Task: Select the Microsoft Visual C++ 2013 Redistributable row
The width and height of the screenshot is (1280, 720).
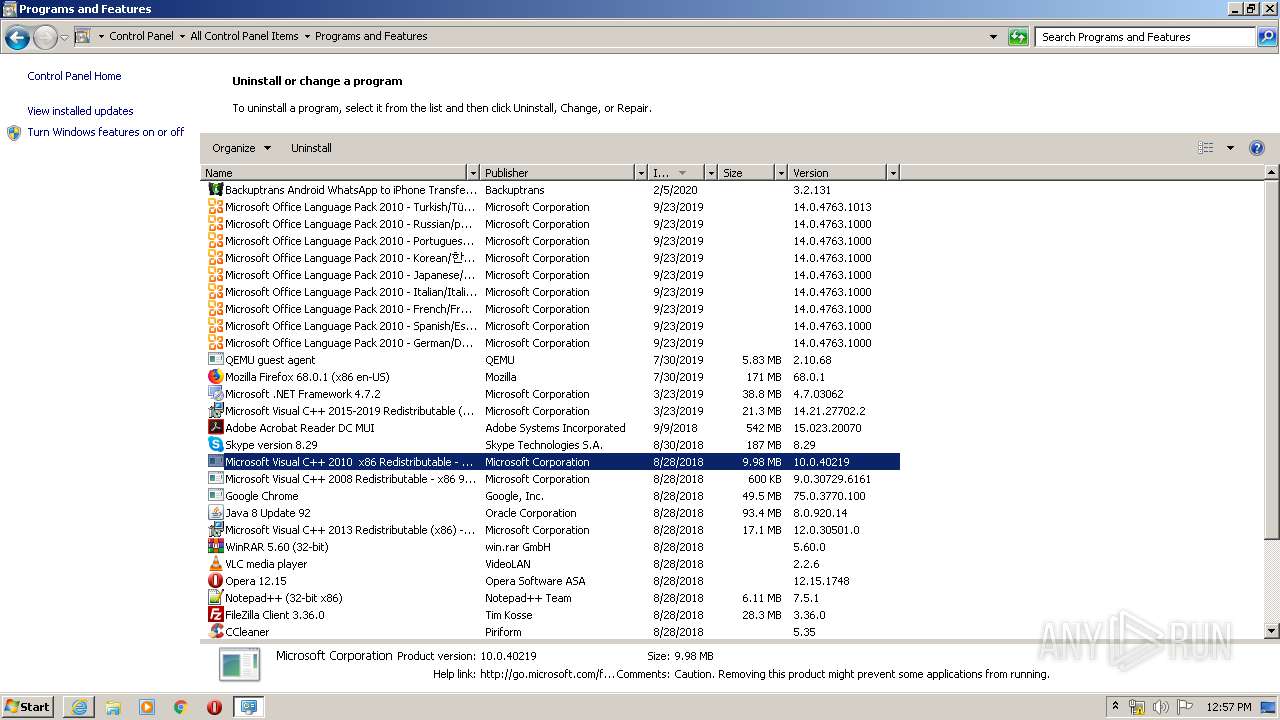Action: 551,530
